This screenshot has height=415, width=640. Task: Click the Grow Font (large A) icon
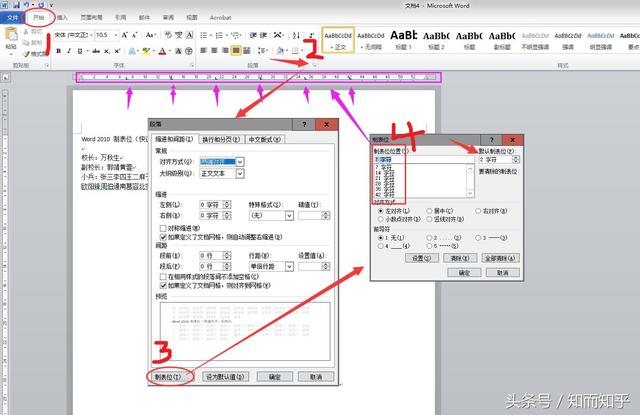pos(124,35)
